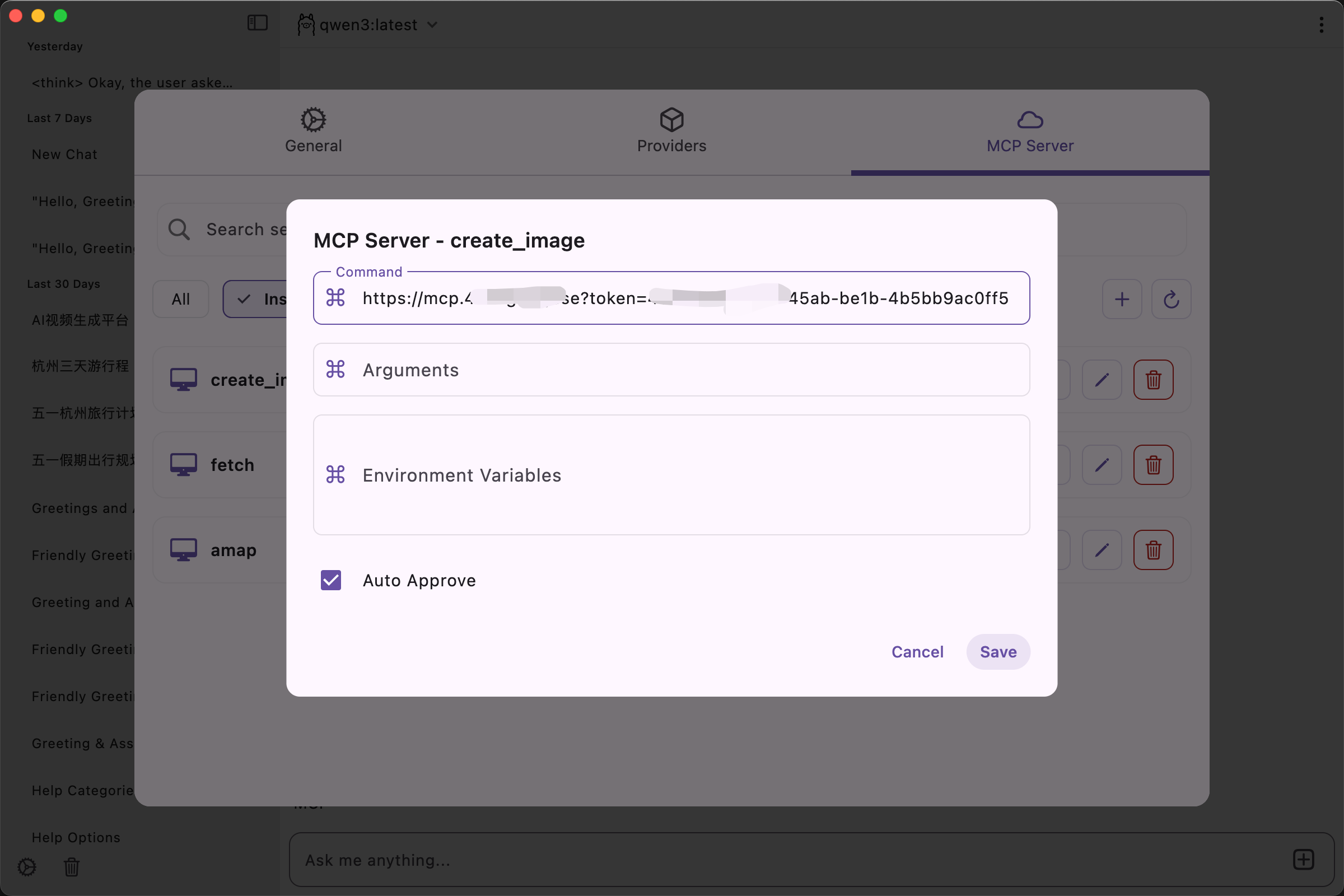Screen dimensions: 1344x896
Task: Open the Help Options chat in sidebar
Action: point(76,837)
